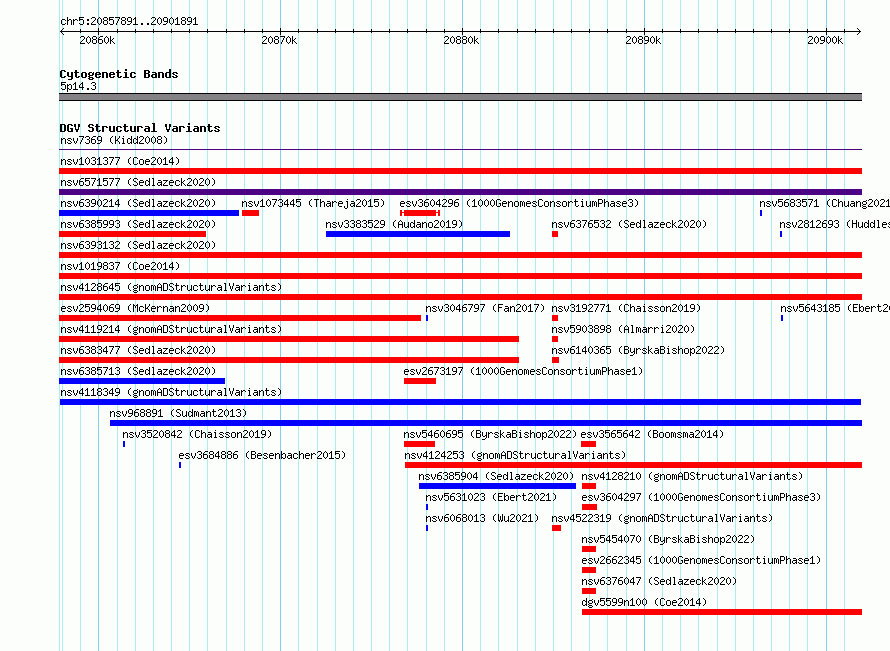Screen dimensions: 890x651
Task: Click nsv5454070 (ByrskaBishop2022) variant label
Action: pyautogui.click(x=668, y=539)
